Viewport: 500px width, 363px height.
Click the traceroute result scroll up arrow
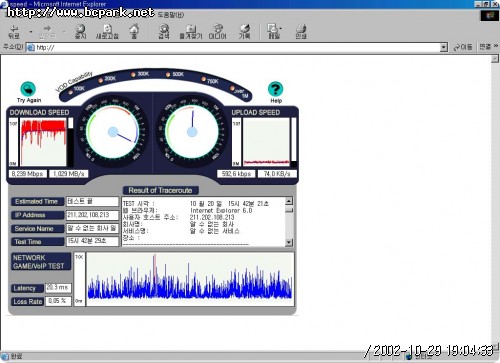[289, 201]
